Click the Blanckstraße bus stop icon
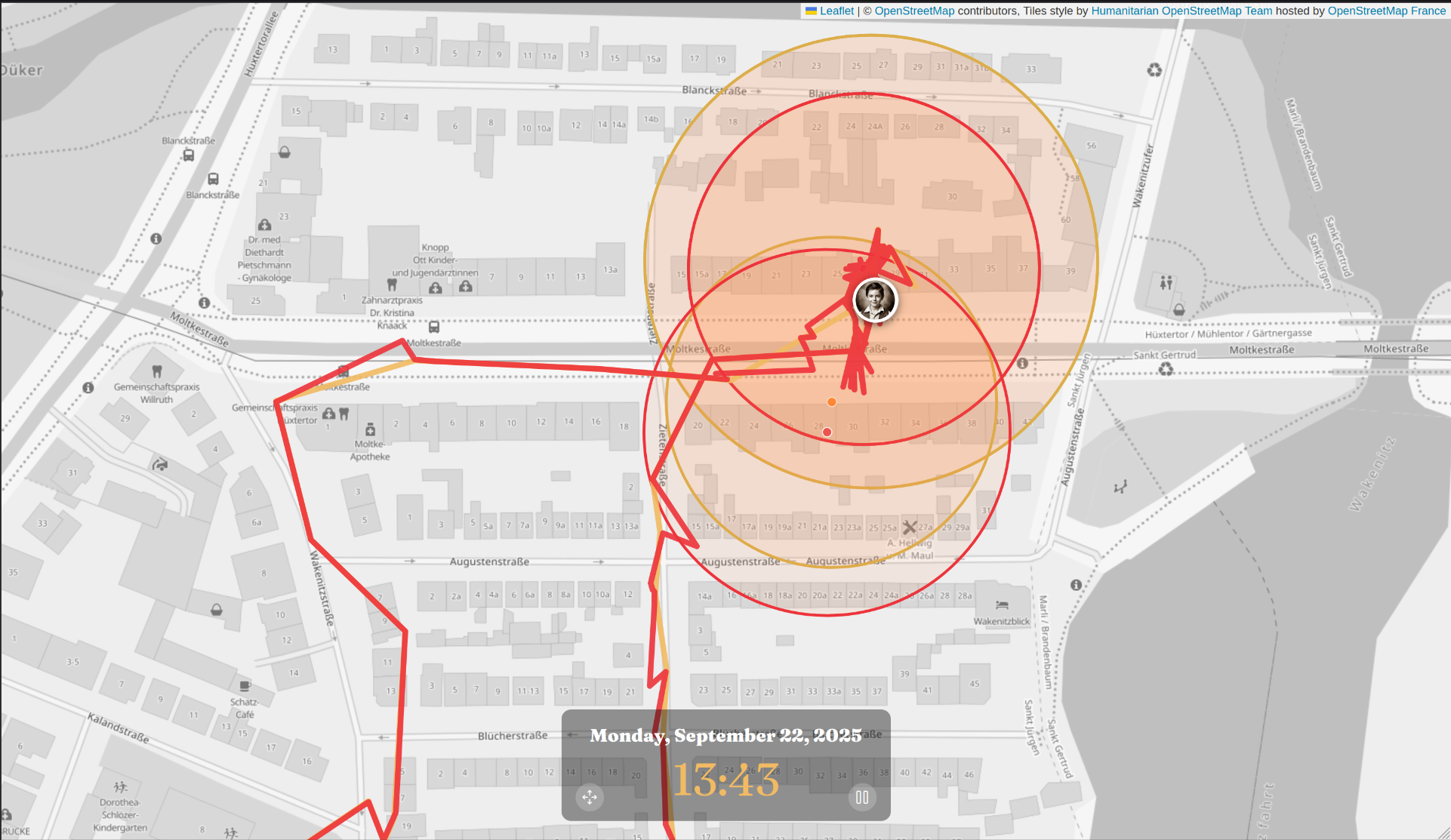Viewport: 1451px width, 840px height. pyautogui.click(x=189, y=155)
